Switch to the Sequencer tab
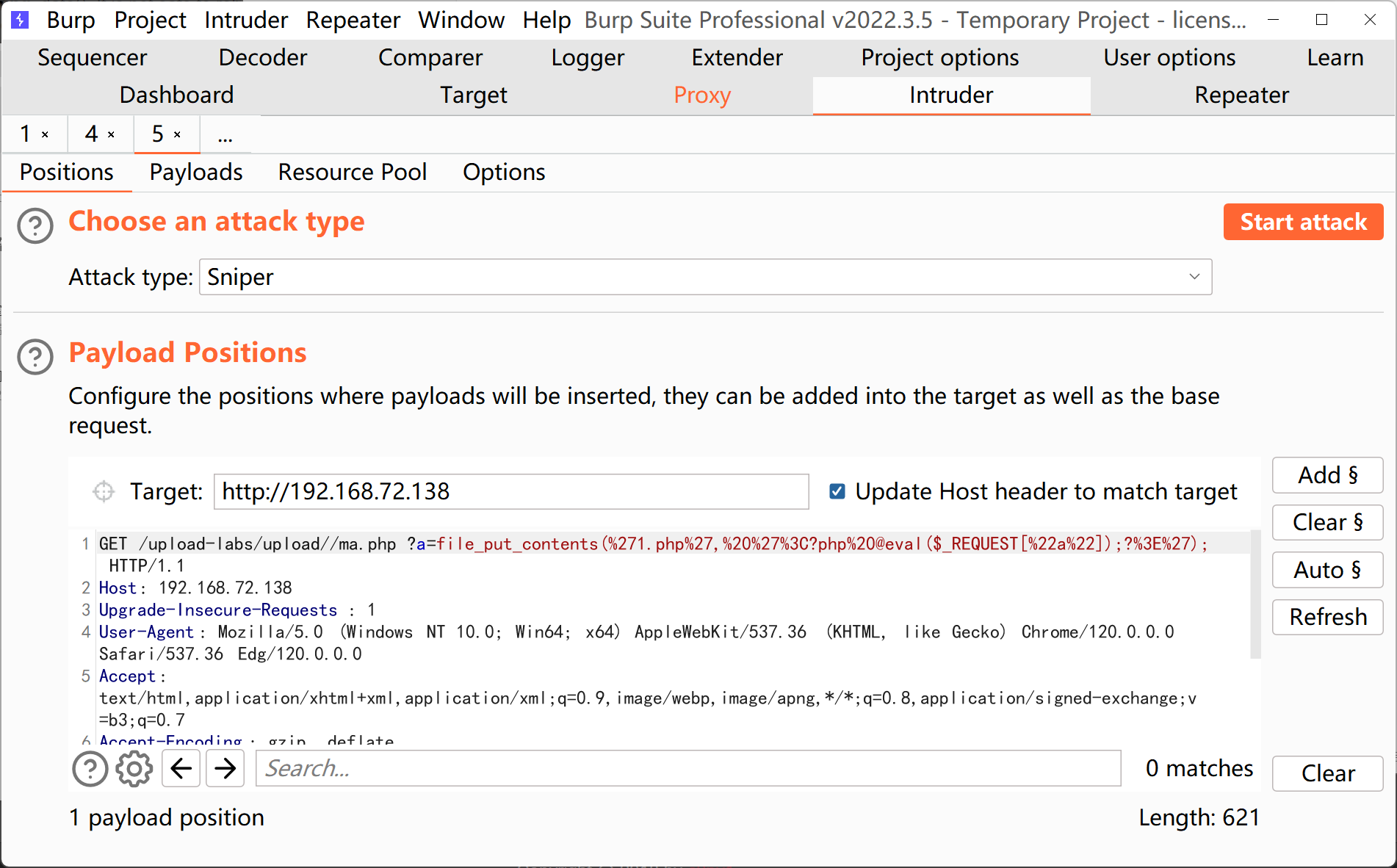 [x=93, y=58]
